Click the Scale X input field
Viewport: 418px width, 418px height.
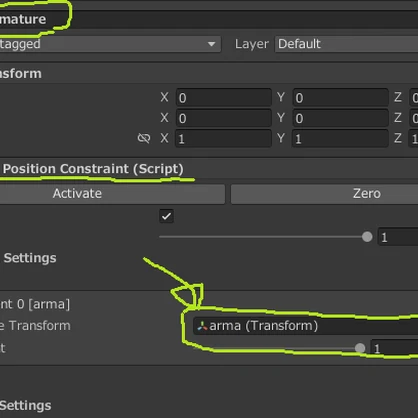[x=224, y=138]
